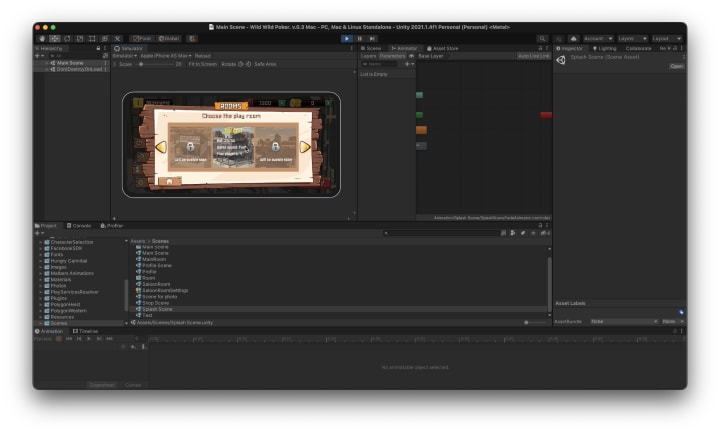720x433 pixels.
Task: Toggle Safe Area in Simulator
Action: click(x=265, y=64)
